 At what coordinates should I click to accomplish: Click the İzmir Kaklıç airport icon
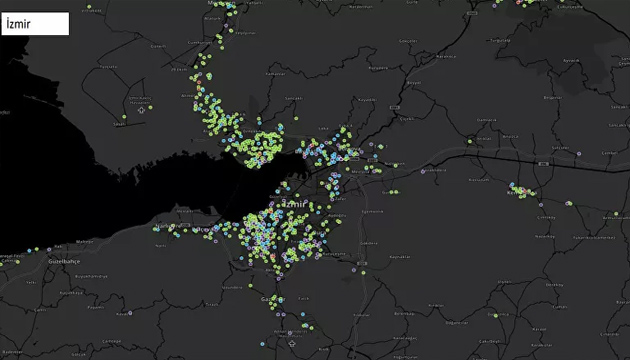coord(141,110)
